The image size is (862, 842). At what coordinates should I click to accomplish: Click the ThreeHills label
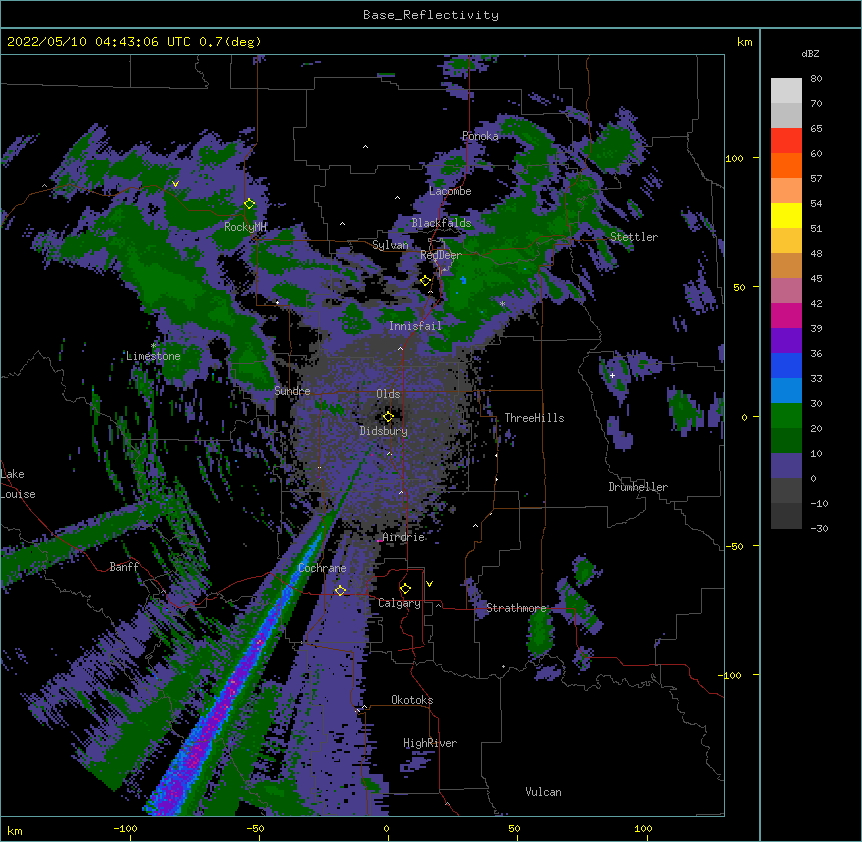tap(534, 418)
